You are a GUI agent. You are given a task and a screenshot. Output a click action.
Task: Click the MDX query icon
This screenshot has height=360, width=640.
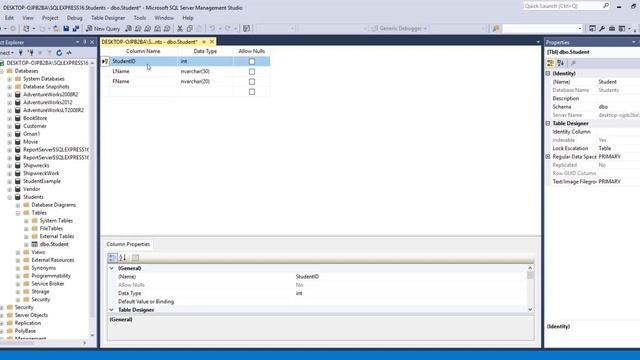pyautogui.click(x=138, y=29)
